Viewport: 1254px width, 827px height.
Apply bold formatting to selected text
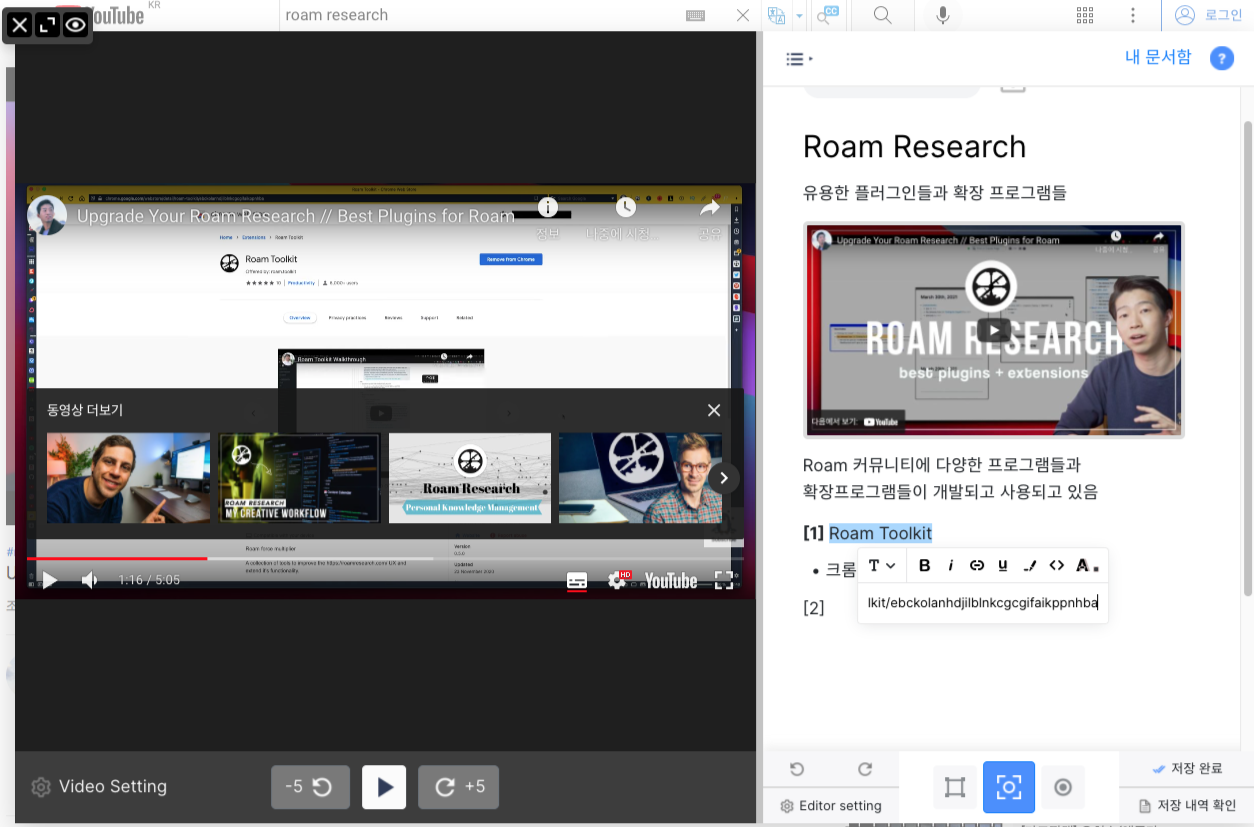click(924, 566)
